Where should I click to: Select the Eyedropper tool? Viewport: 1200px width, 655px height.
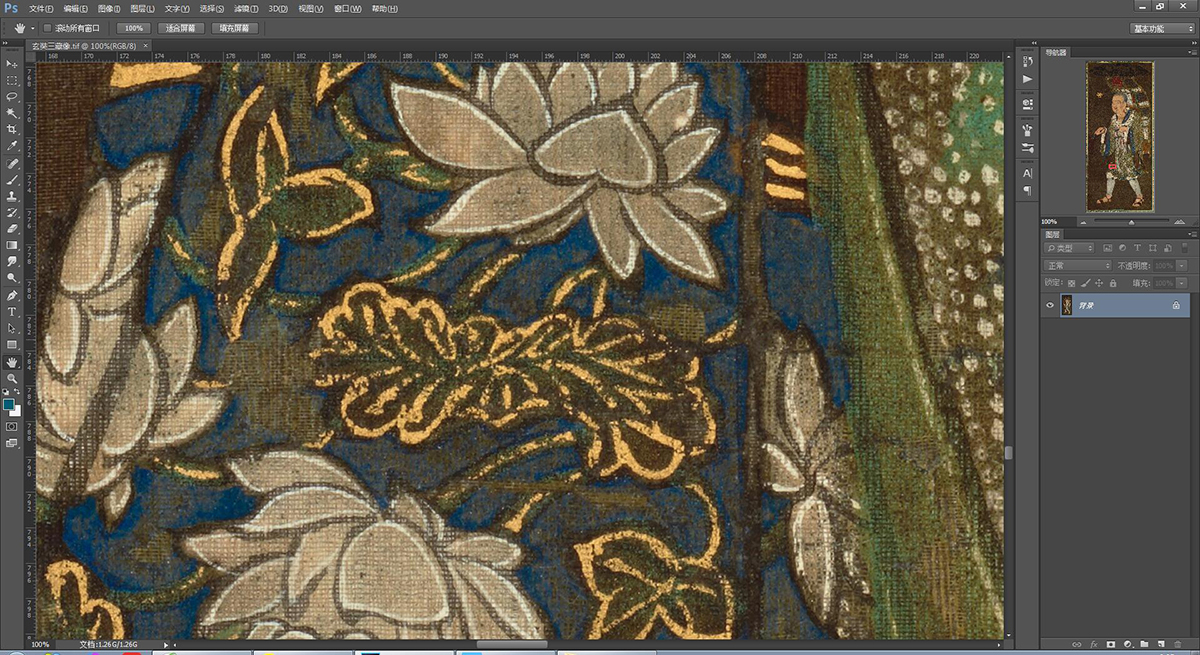point(12,146)
